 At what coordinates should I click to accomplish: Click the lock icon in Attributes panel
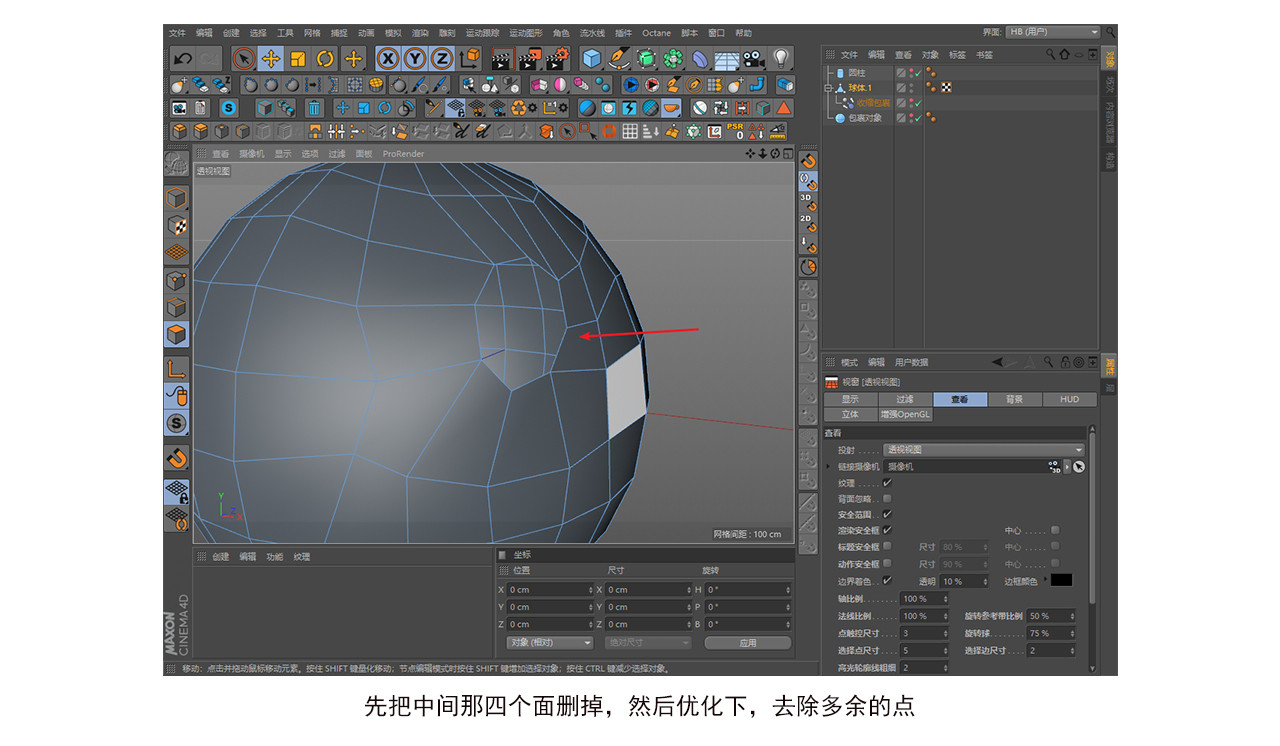(x=1065, y=362)
